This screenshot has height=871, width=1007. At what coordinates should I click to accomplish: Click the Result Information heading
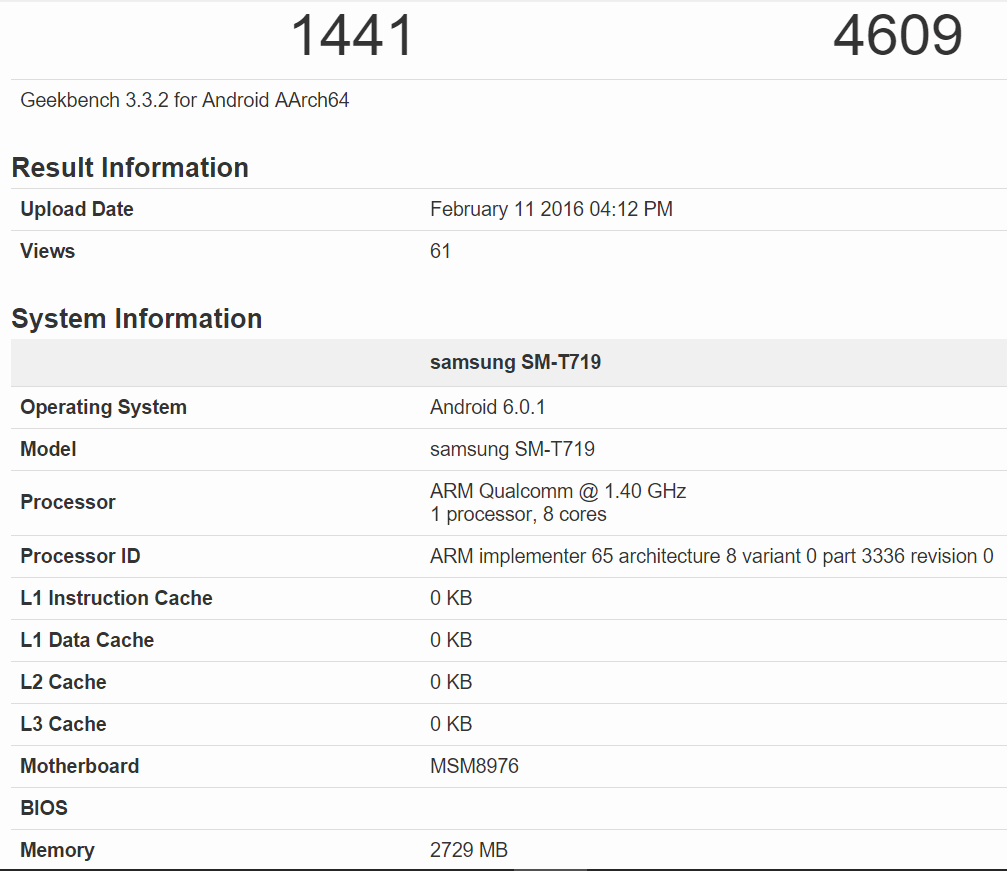[x=130, y=168]
